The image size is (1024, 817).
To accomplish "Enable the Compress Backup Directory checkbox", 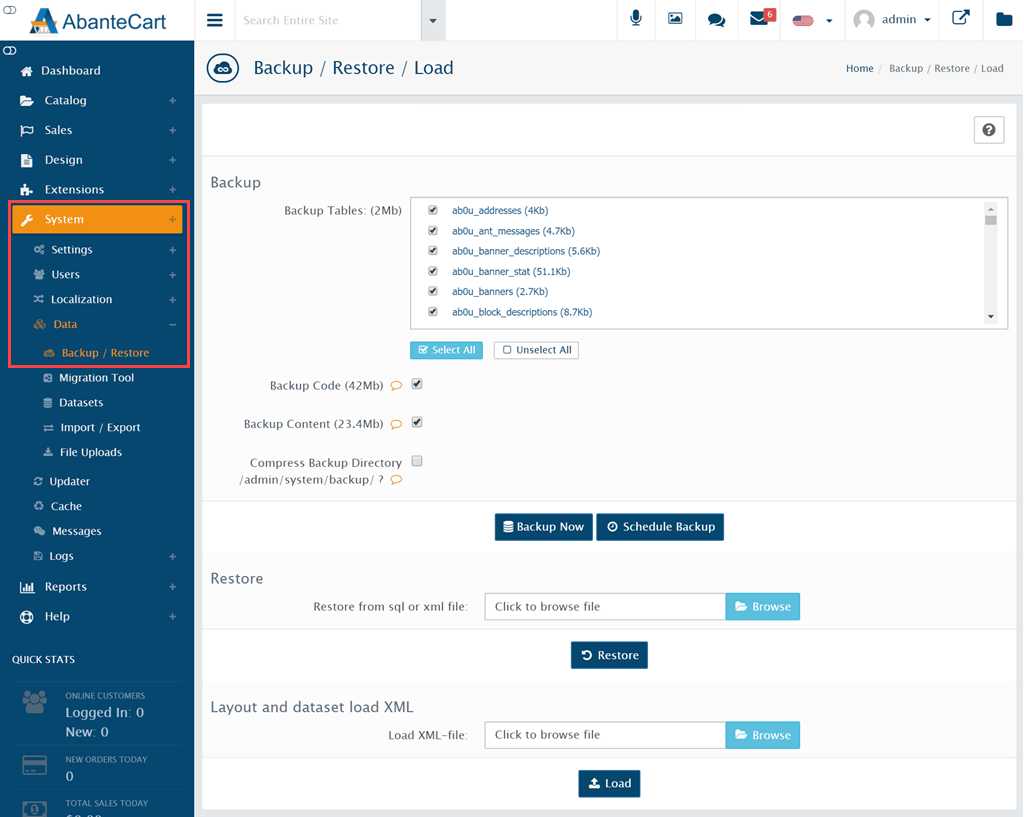I will click(x=417, y=461).
